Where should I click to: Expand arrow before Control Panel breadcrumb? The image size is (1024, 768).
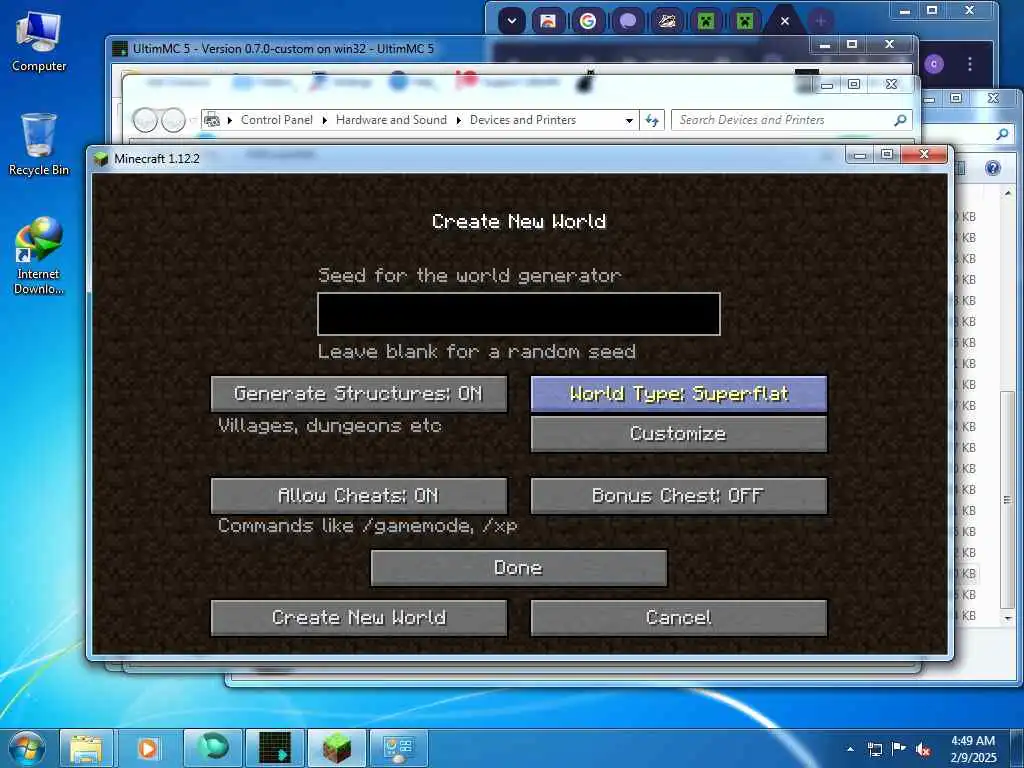[230, 121]
